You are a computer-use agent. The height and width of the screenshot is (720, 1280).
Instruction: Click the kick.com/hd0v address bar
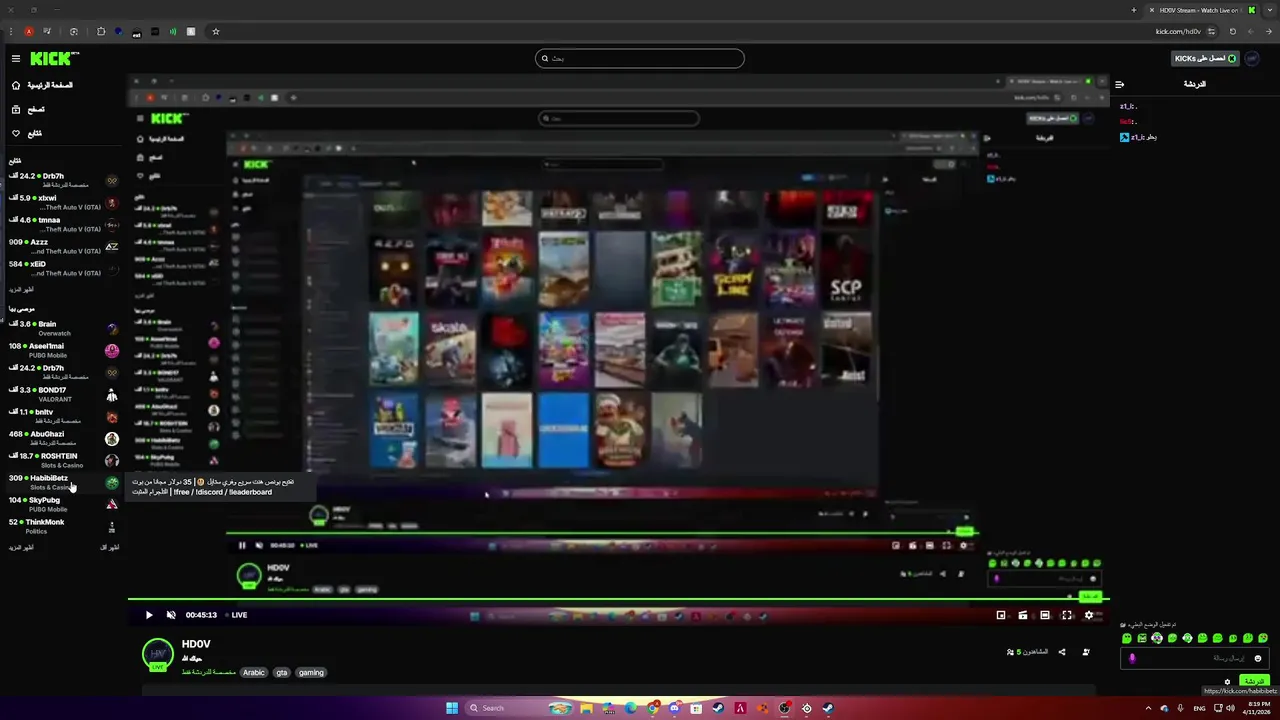tap(1177, 31)
